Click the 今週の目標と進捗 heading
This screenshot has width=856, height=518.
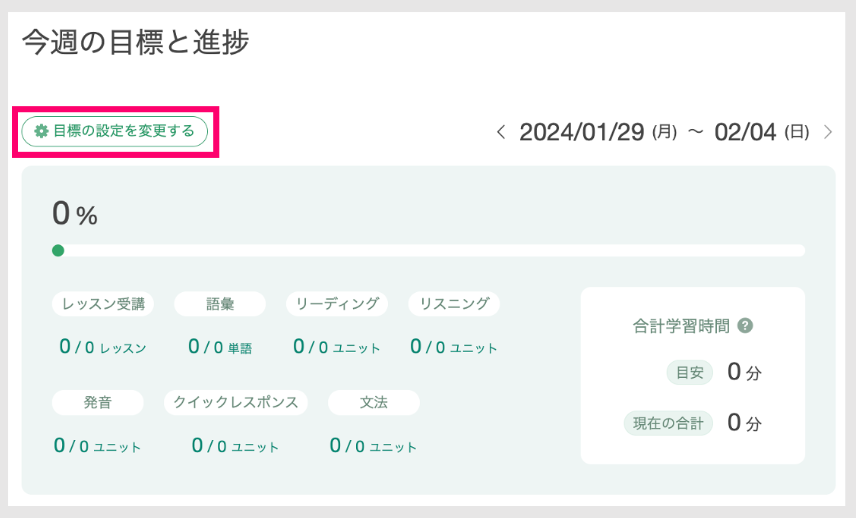point(135,42)
